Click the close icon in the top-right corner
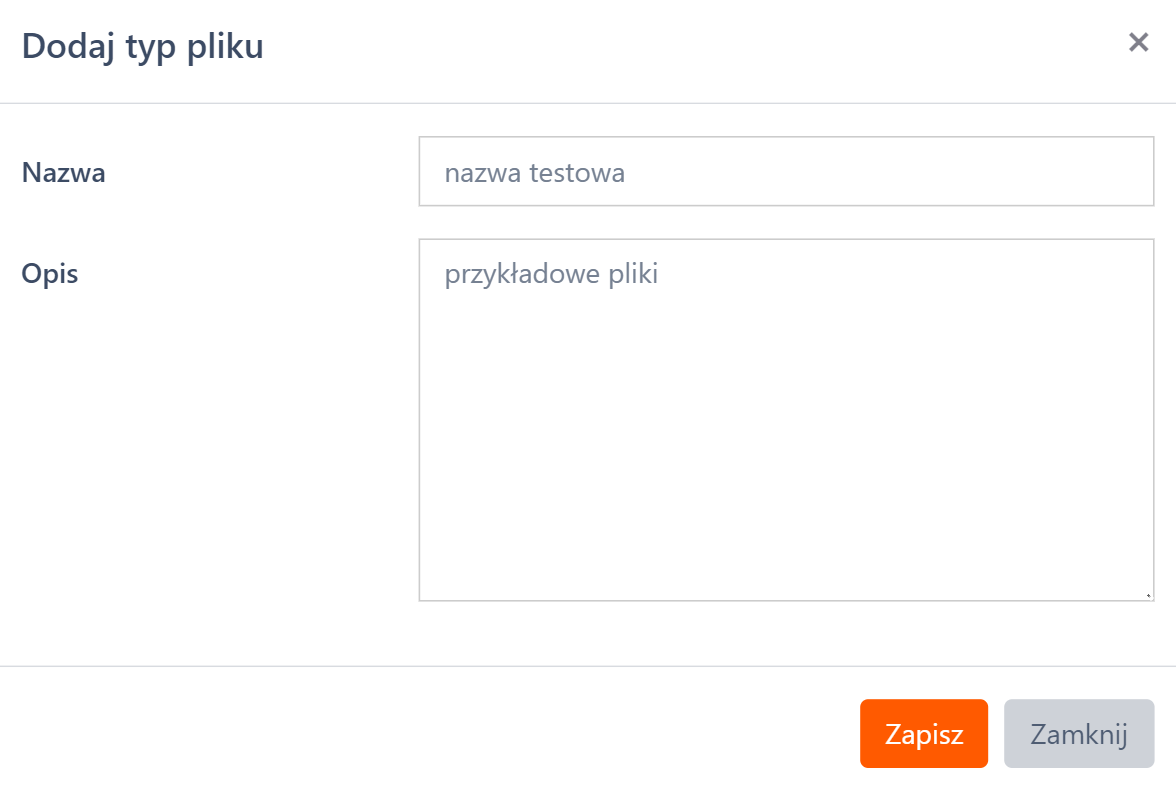 coord(1138,42)
